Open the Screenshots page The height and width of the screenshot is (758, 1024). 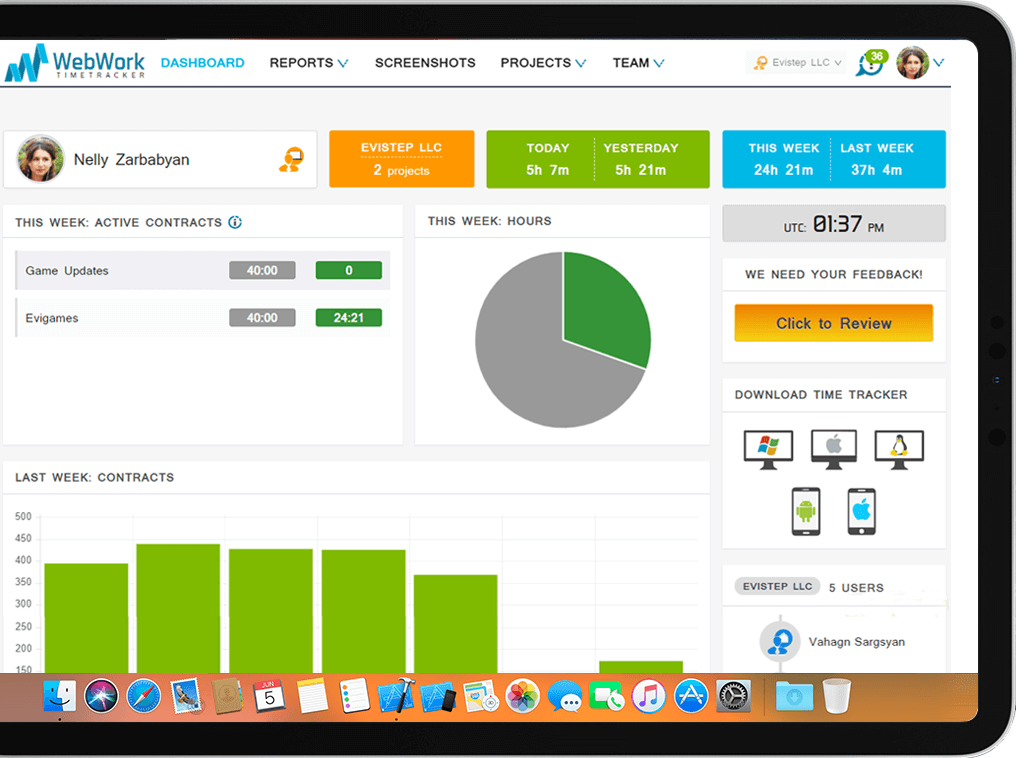tap(425, 63)
